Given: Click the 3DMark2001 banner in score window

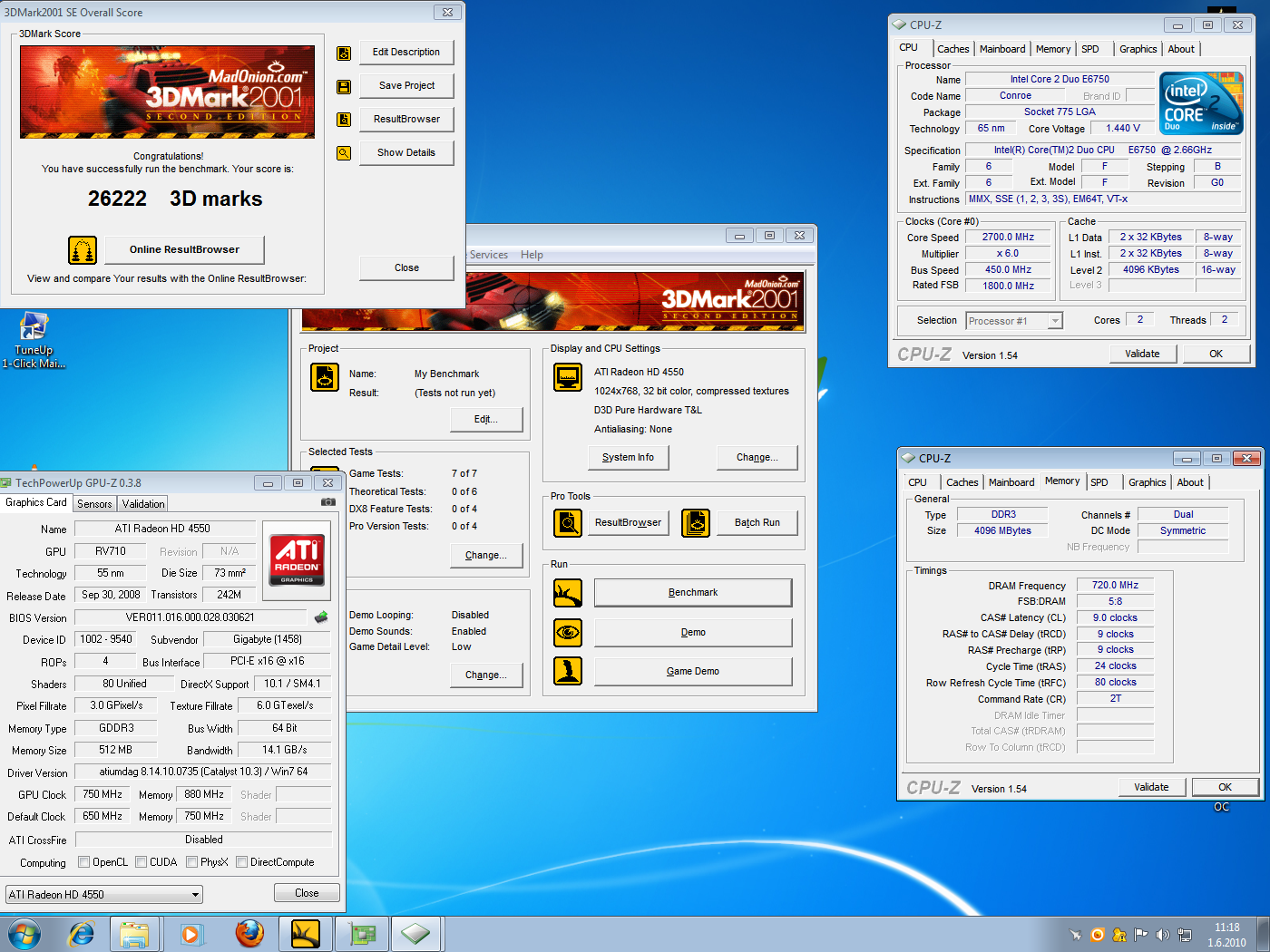Looking at the screenshot, I should (x=167, y=92).
